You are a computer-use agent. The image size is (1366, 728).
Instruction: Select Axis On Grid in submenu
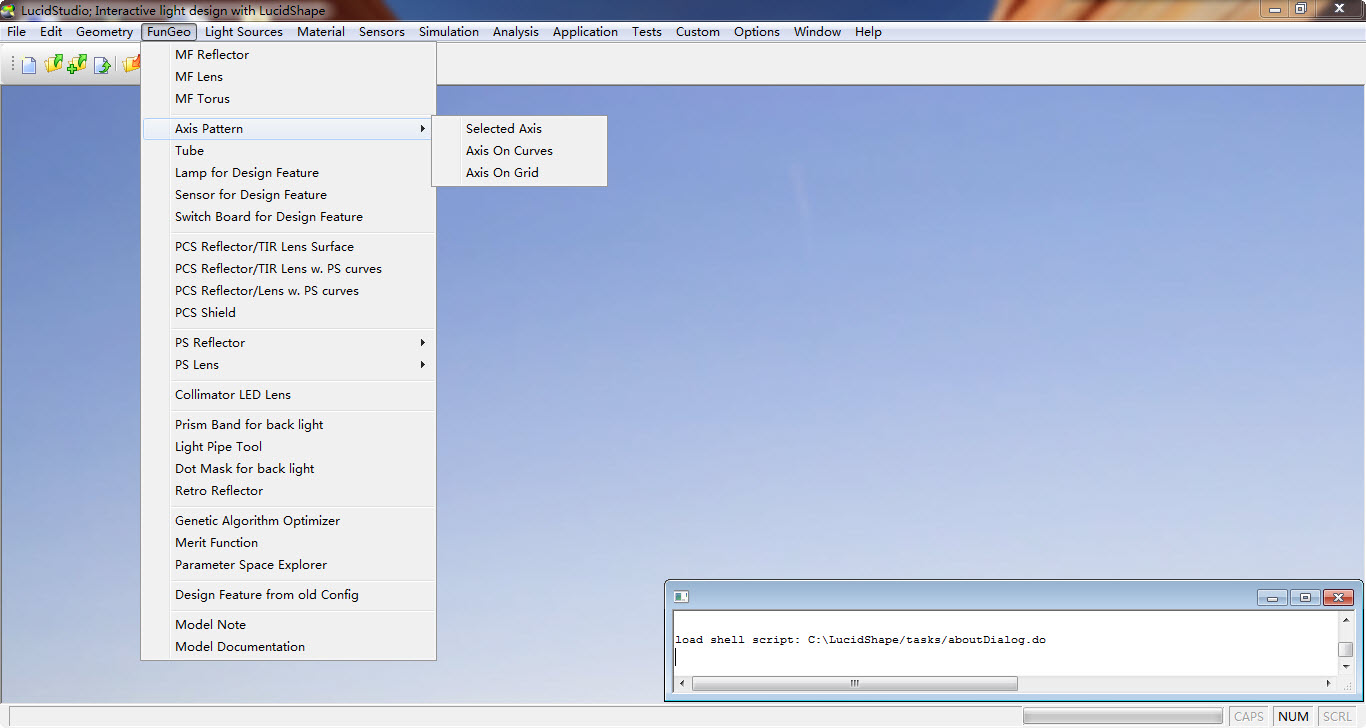[x=519, y=173]
